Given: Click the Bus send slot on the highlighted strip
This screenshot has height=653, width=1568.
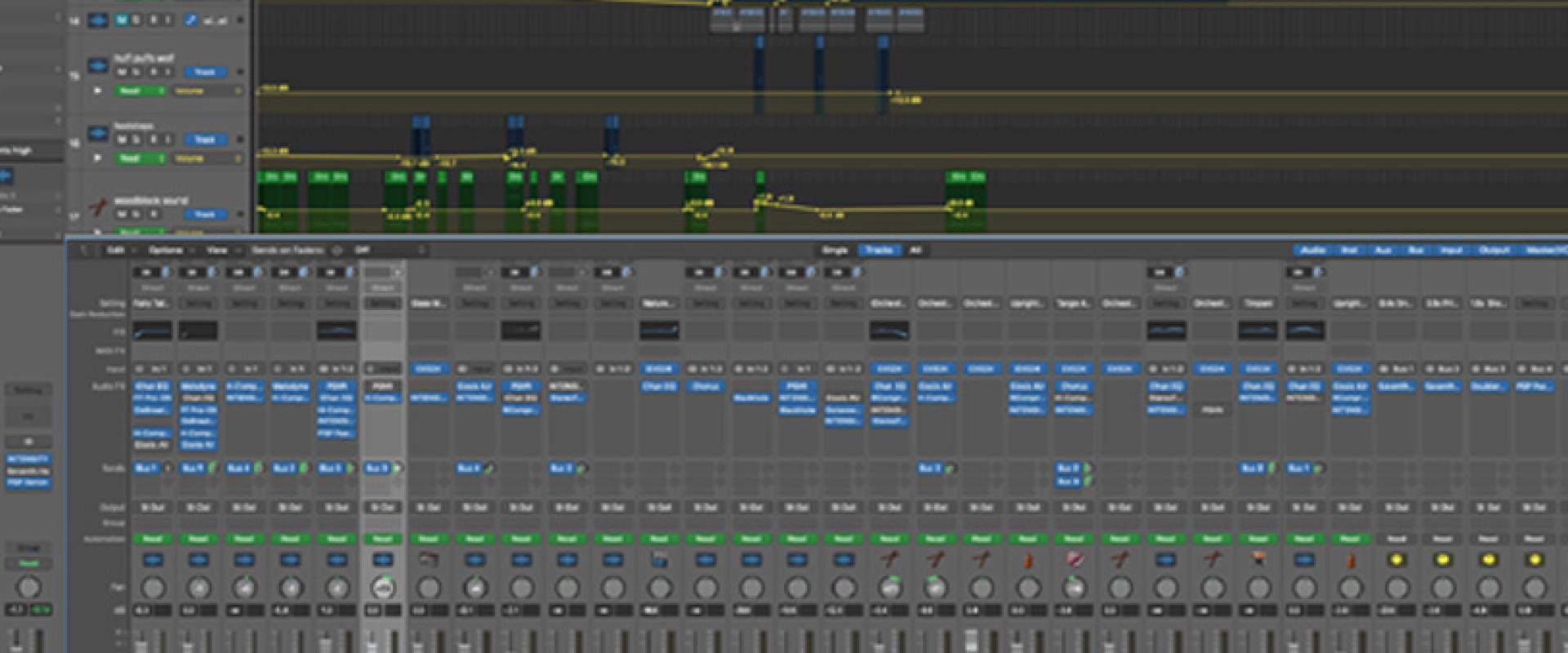Looking at the screenshot, I should tap(376, 469).
